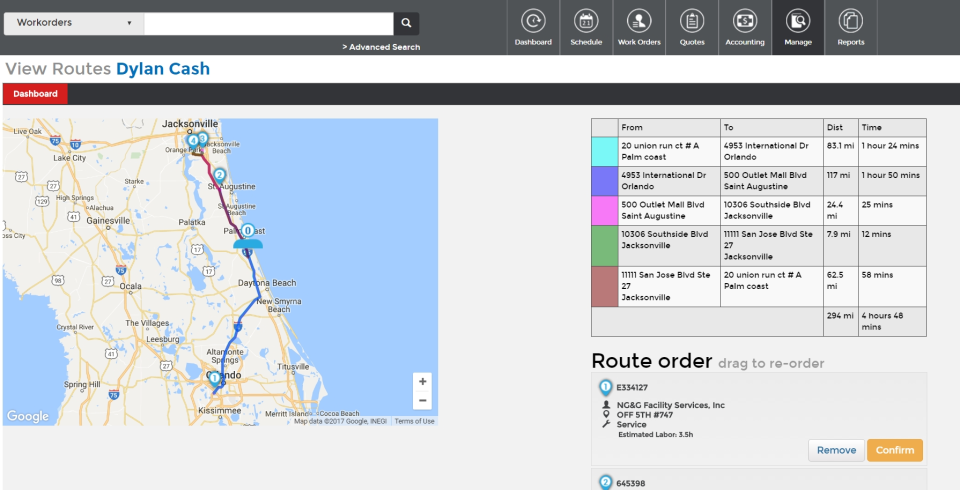Focus the search text field
Image resolution: width=960 pixels, height=490 pixels.
(269, 23)
